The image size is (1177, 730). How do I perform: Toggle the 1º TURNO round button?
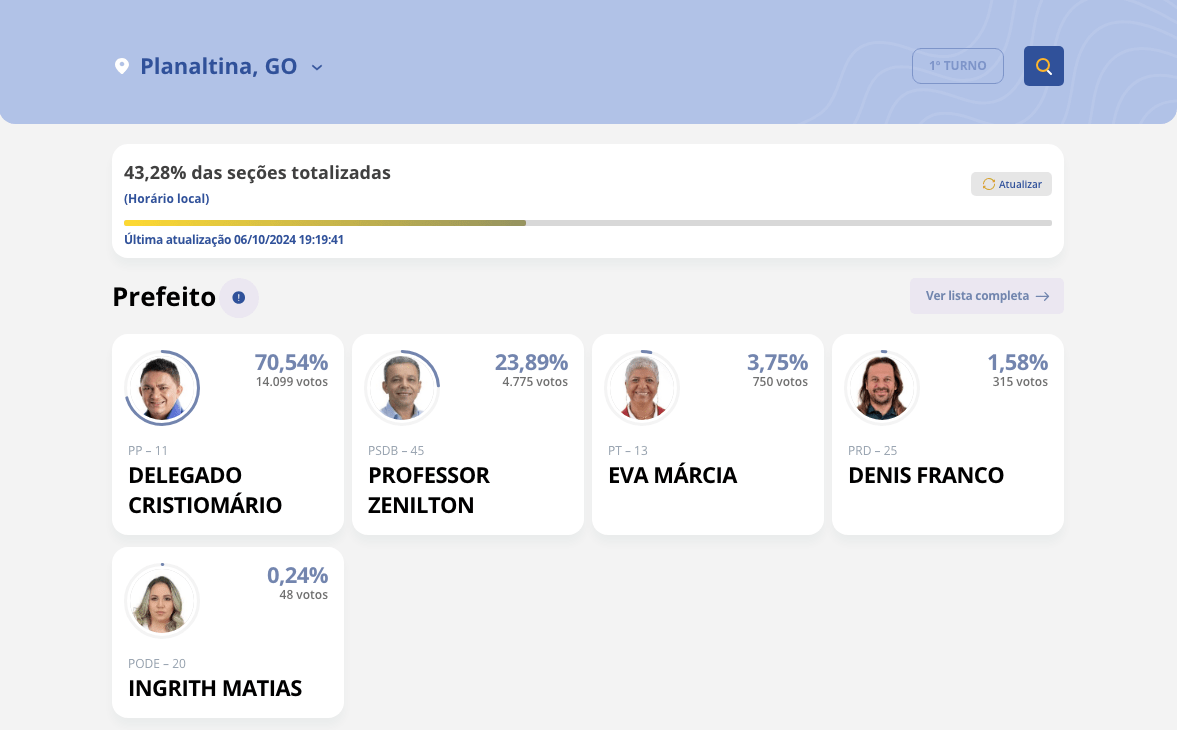click(957, 66)
